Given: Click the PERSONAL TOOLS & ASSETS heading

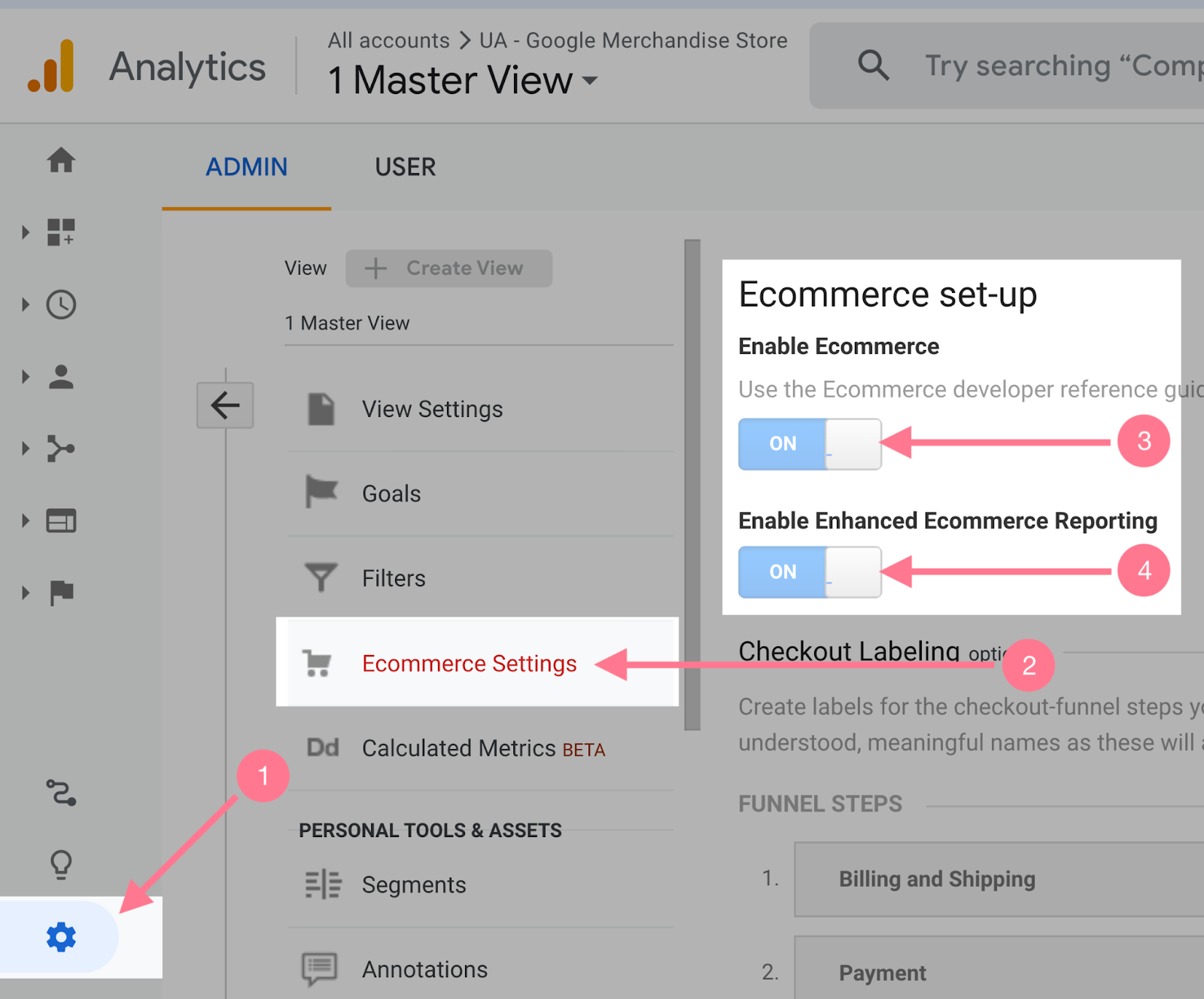Looking at the screenshot, I should tap(430, 830).
